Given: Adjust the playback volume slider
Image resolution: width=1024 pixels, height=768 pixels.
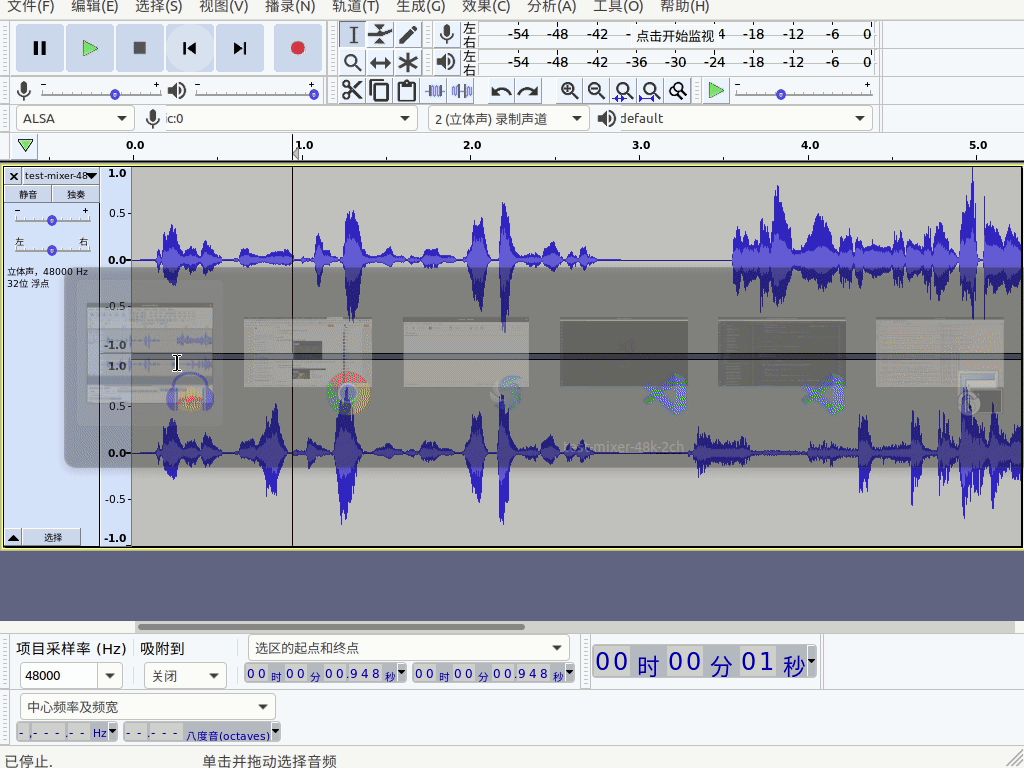Looking at the screenshot, I should click(x=255, y=93).
